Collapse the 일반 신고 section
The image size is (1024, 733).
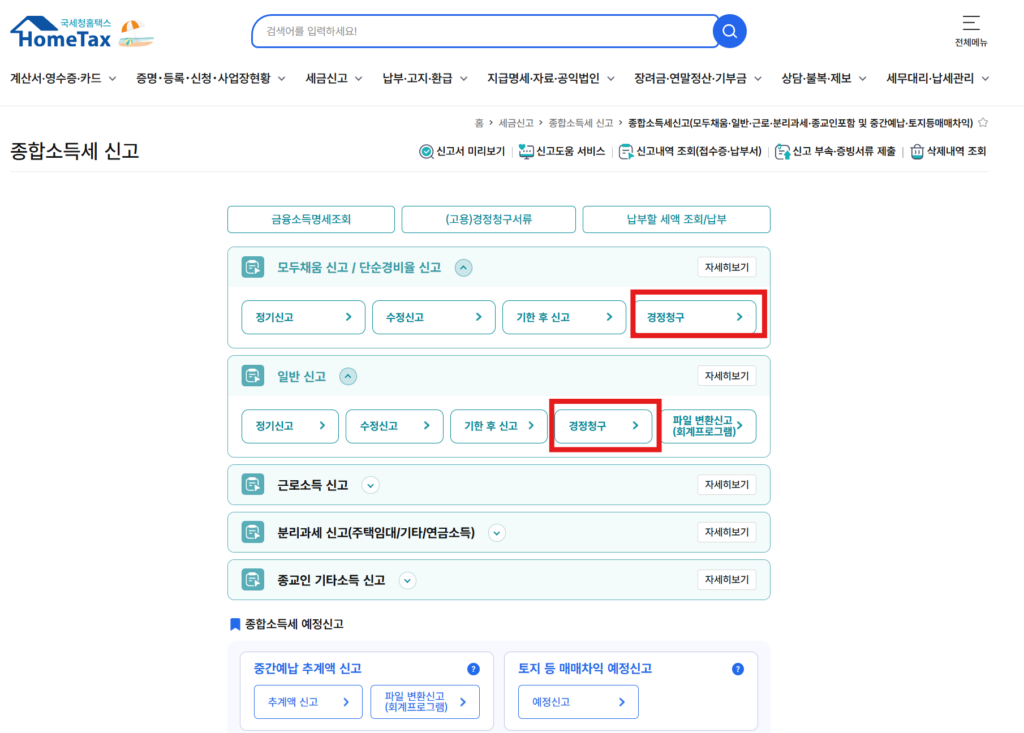pos(348,376)
